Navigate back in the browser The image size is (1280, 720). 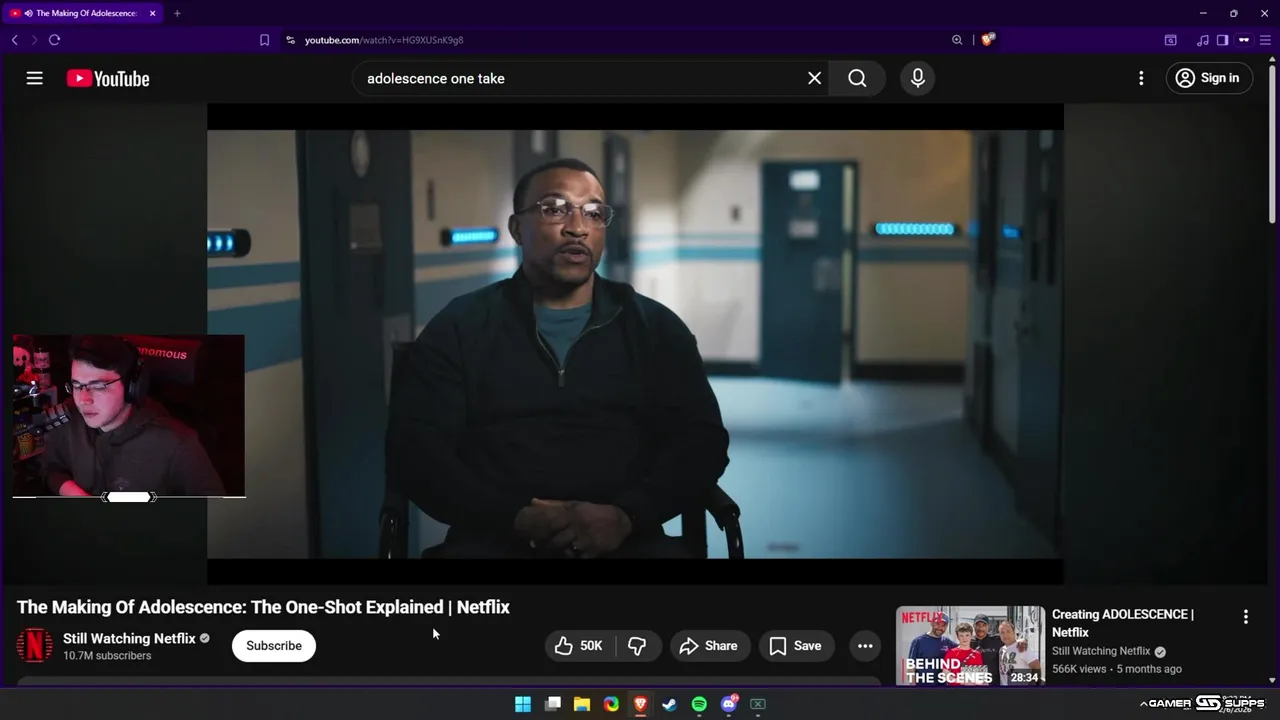click(x=14, y=40)
